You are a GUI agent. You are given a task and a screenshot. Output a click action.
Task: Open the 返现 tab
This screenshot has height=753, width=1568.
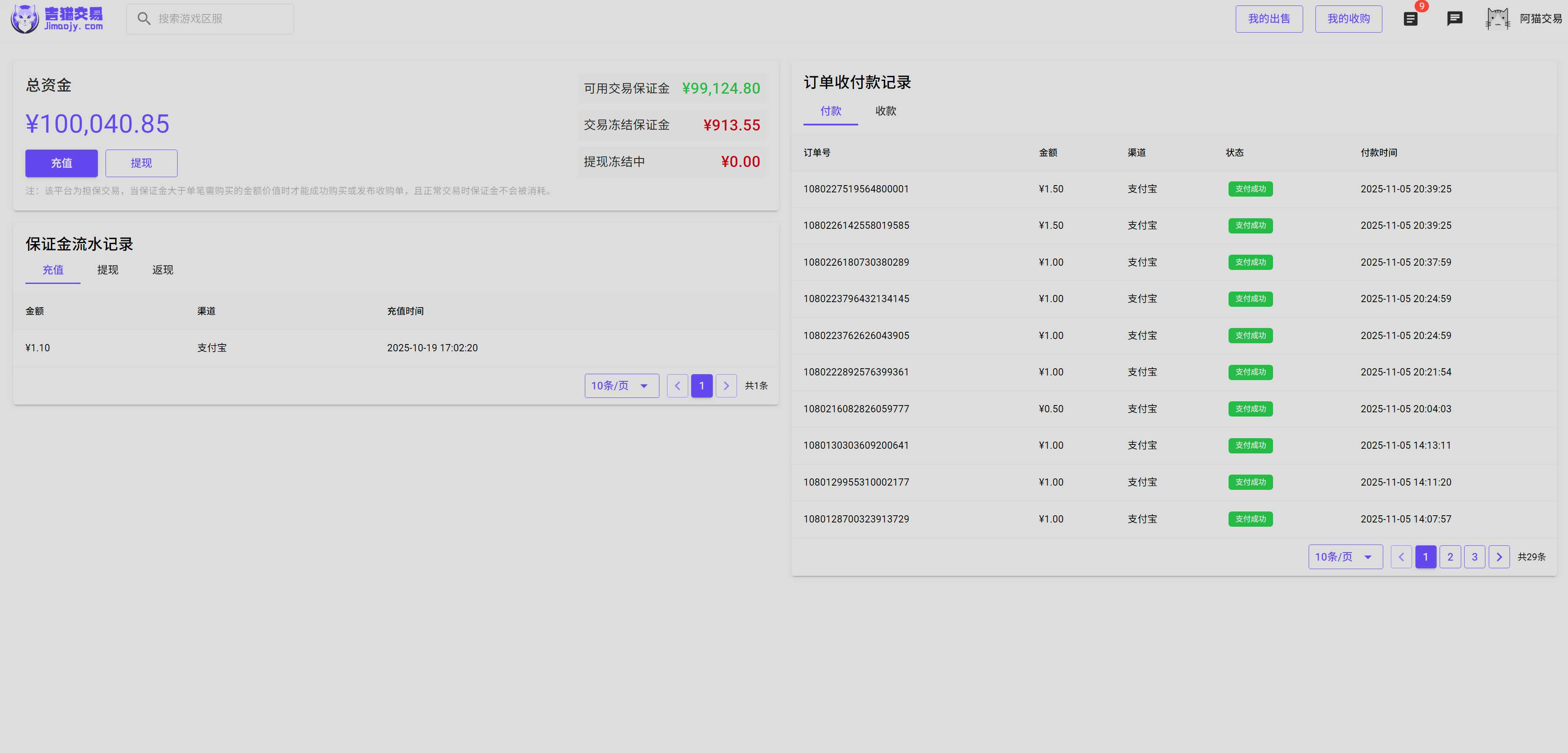(x=162, y=270)
